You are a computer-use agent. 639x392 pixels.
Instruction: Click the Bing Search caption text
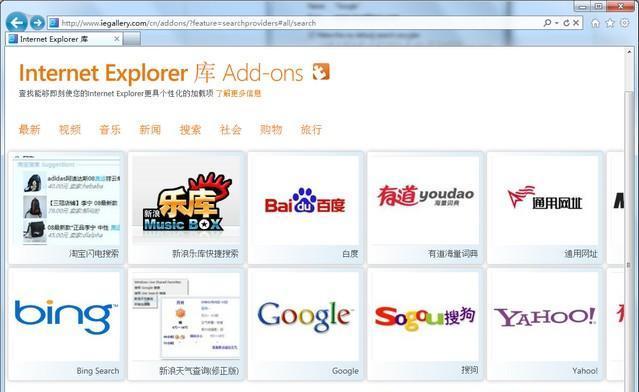click(x=98, y=371)
